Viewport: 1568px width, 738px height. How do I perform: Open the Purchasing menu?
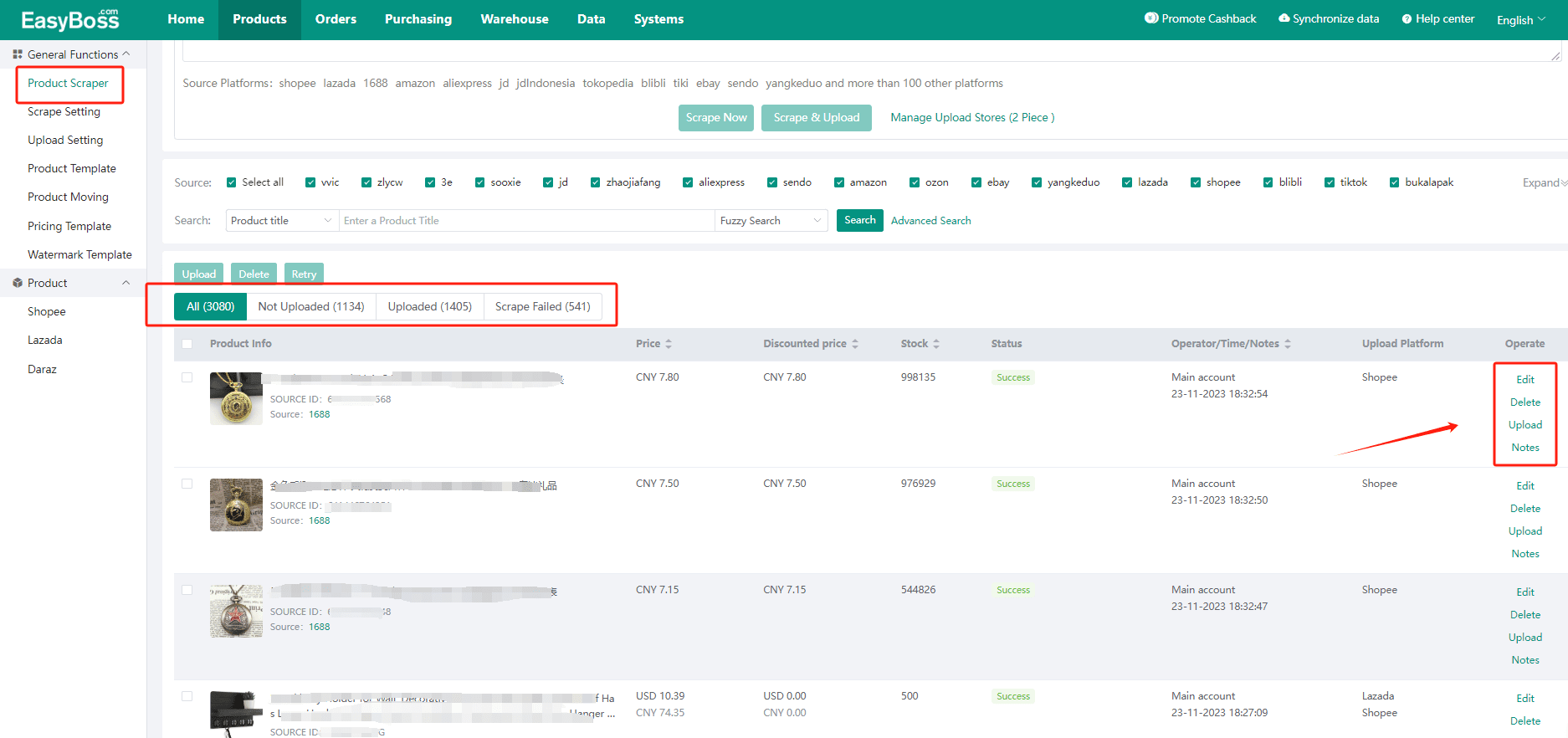418,19
